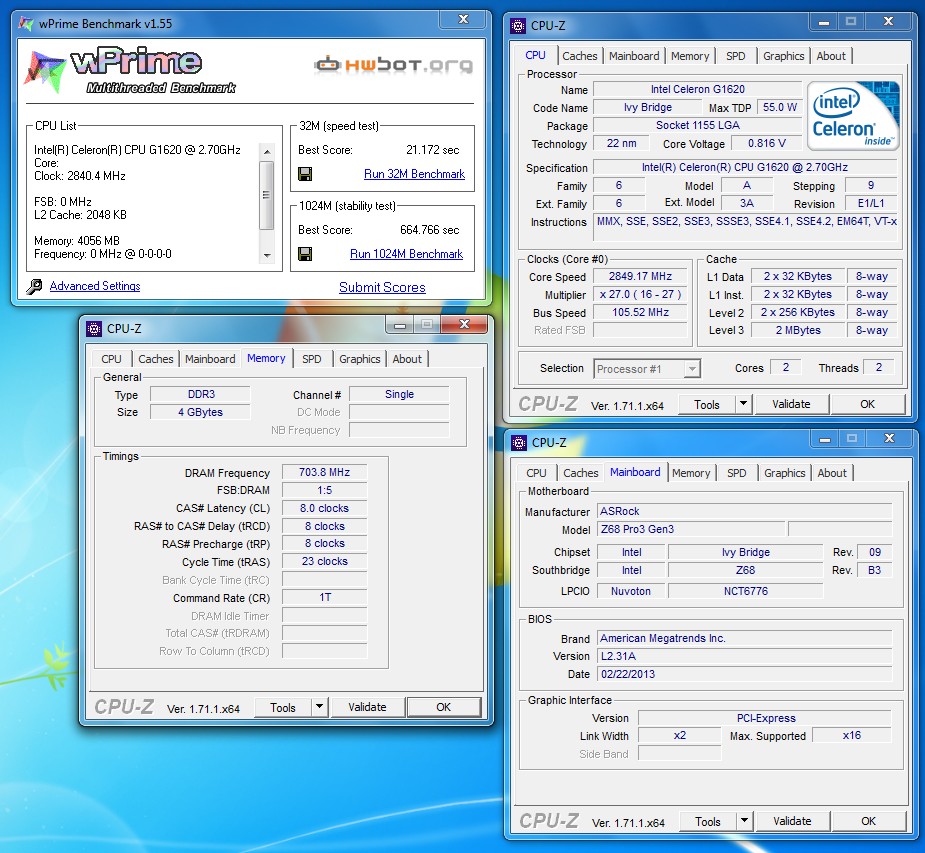
Task: Click OK in Memory window
Action: tap(444, 707)
